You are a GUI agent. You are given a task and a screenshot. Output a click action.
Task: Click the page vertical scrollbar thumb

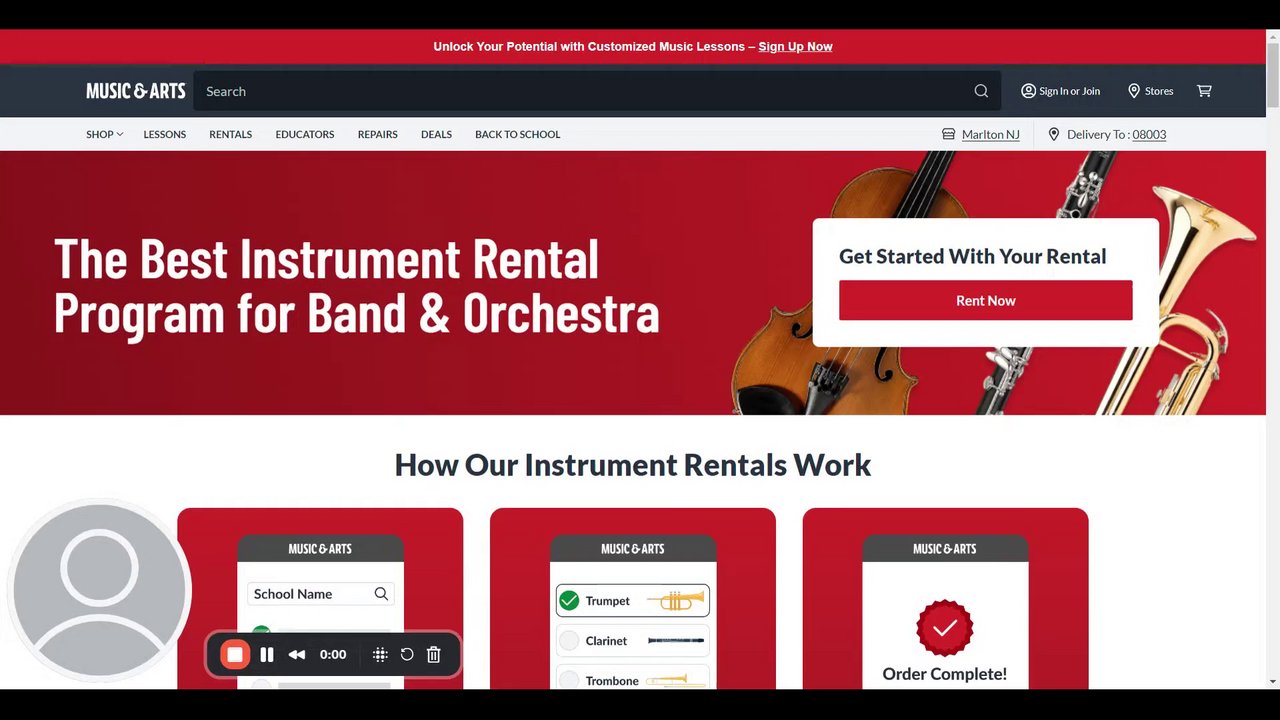(1273, 73)
